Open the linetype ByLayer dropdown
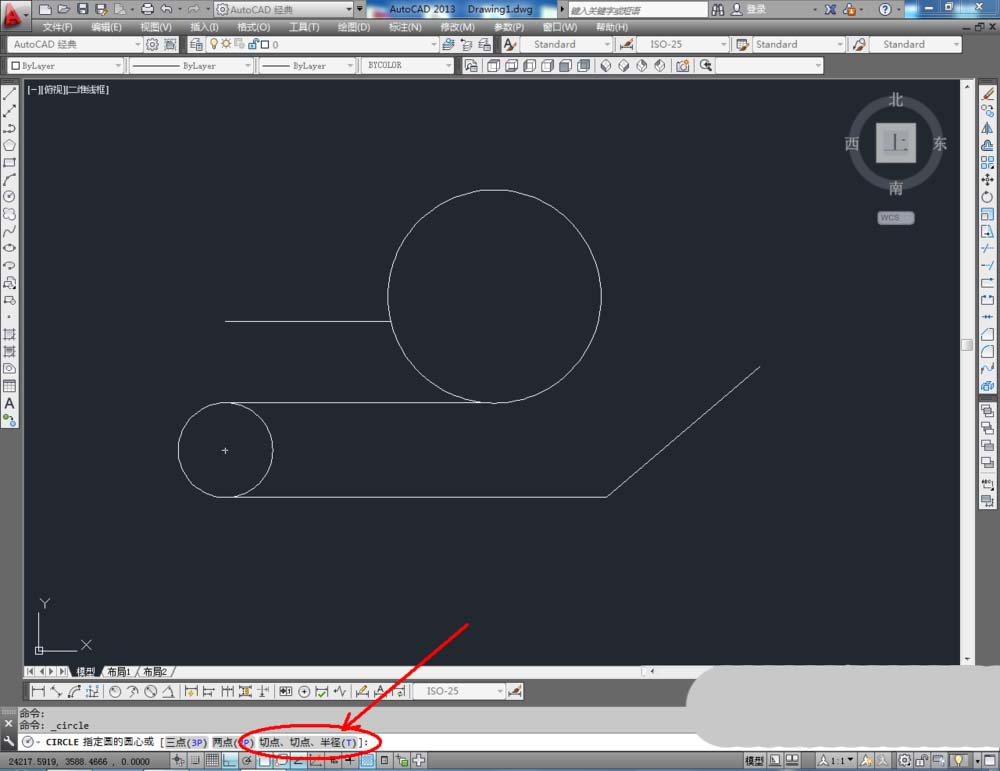Image resolution: width=1000 pixels, height=771 pixels. coord(191,66)
